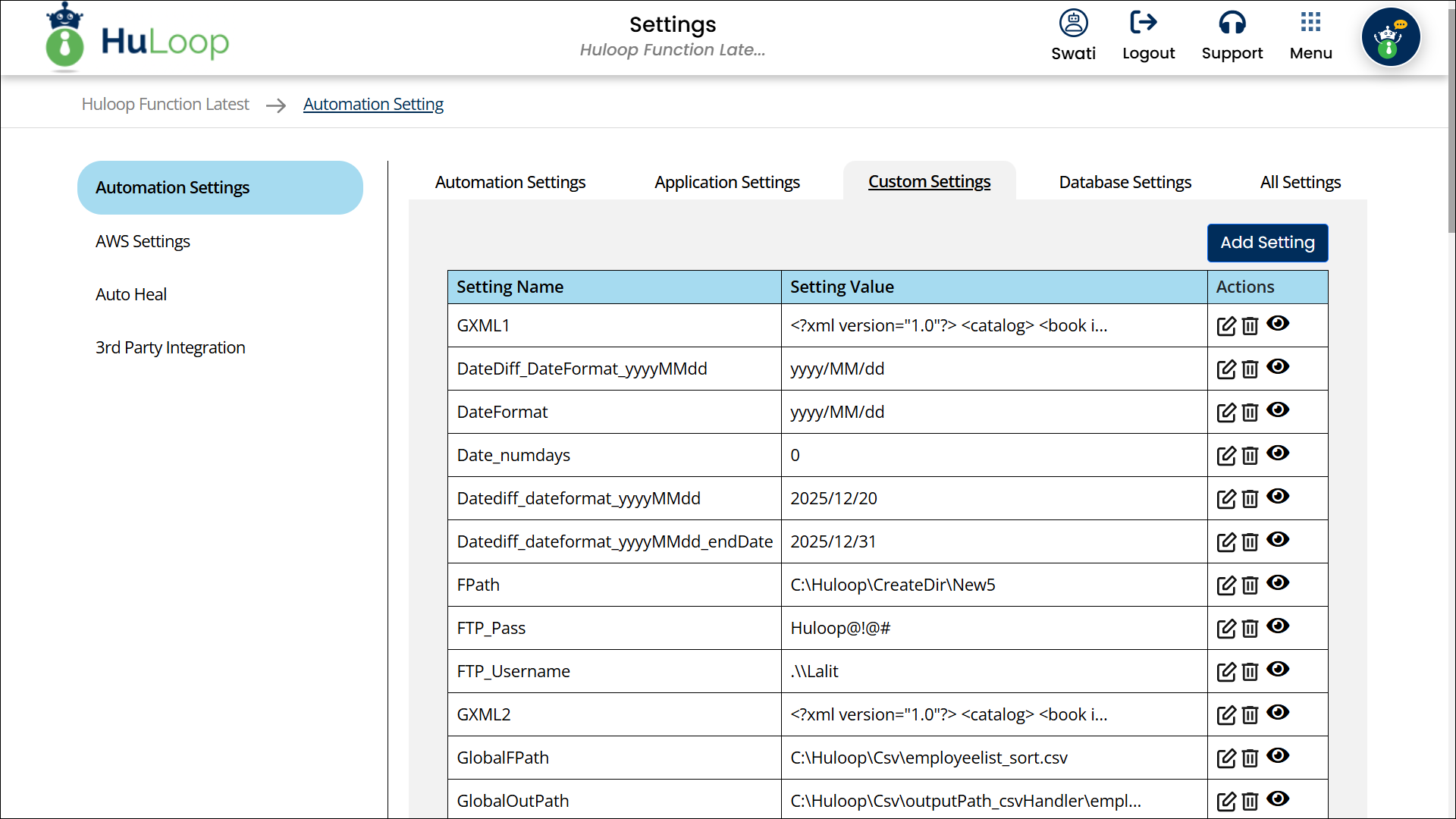The height and width of the screenshot is (819, 1456).
Task: Open the Menu grid dropdown
Action: click(1310, 23)
